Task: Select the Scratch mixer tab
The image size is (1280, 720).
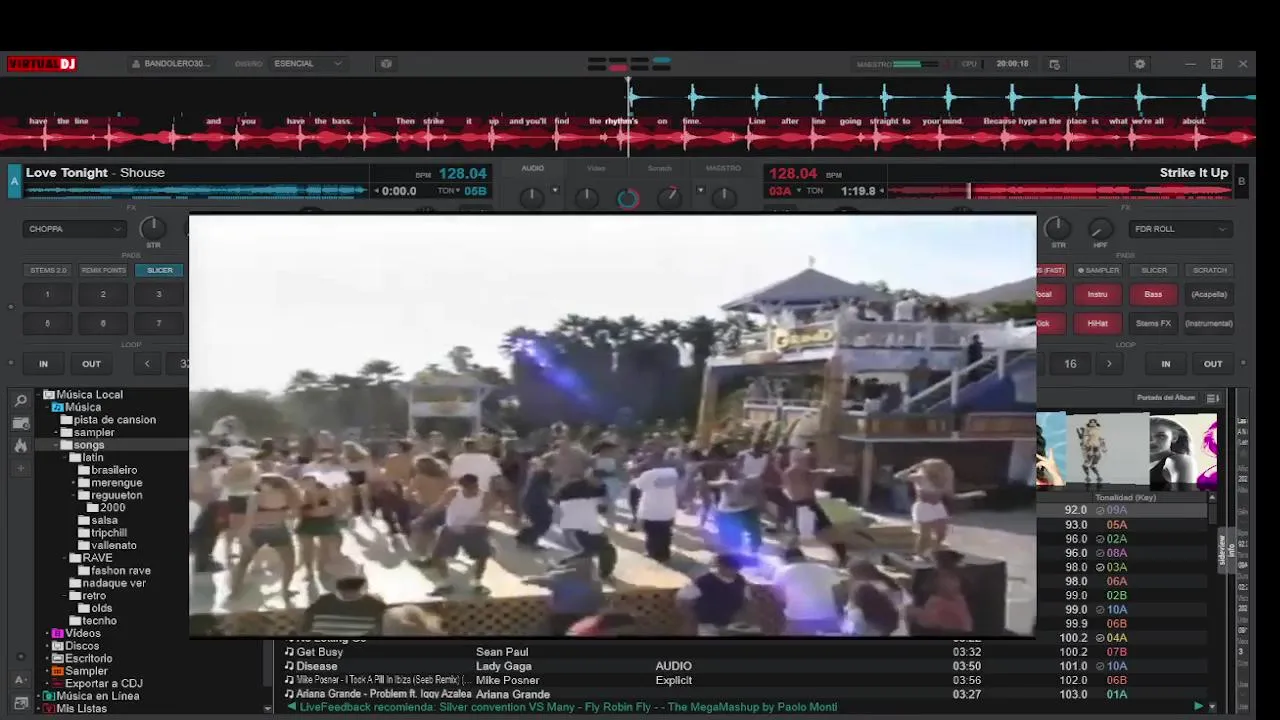Action: click(x=660, y=168)
